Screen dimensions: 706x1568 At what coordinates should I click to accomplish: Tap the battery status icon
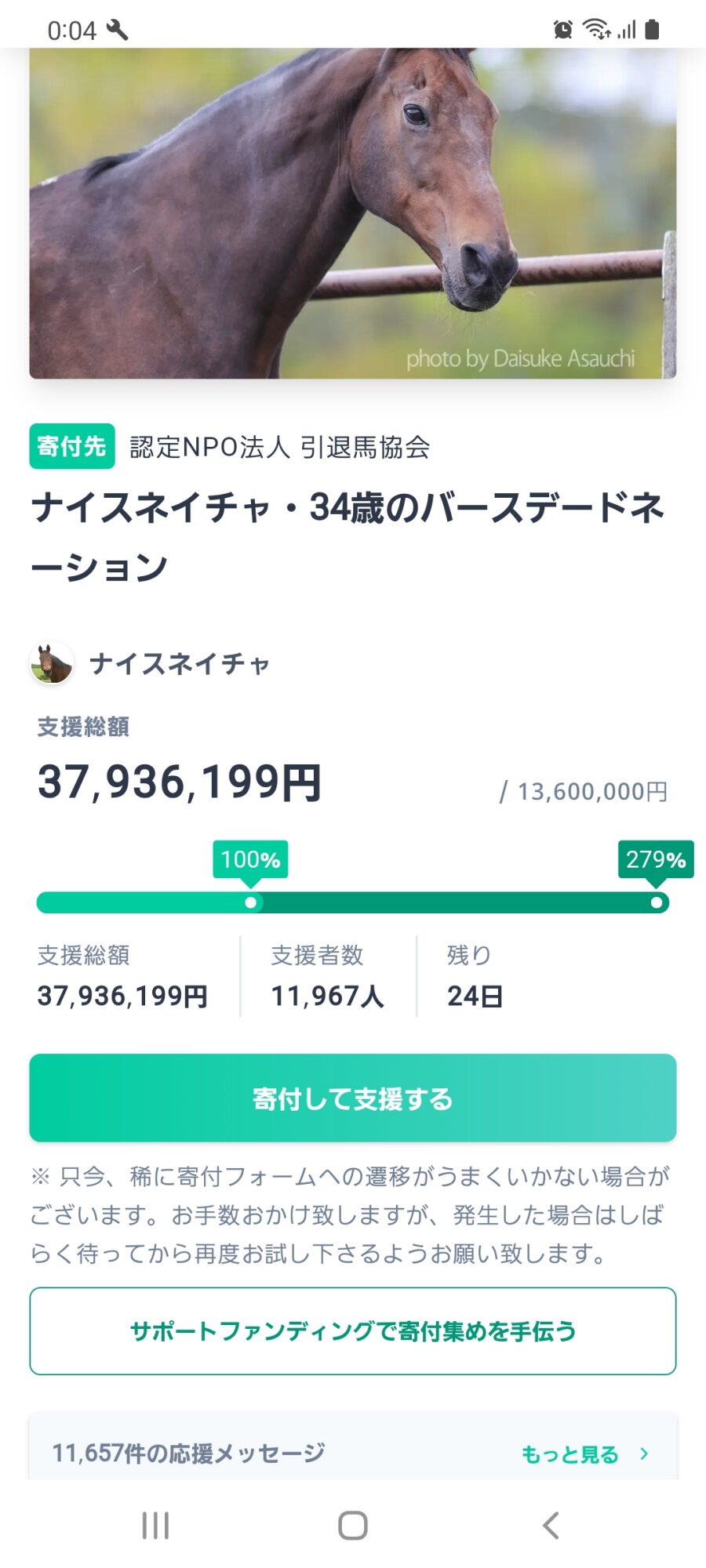click(x=652, y=30)
